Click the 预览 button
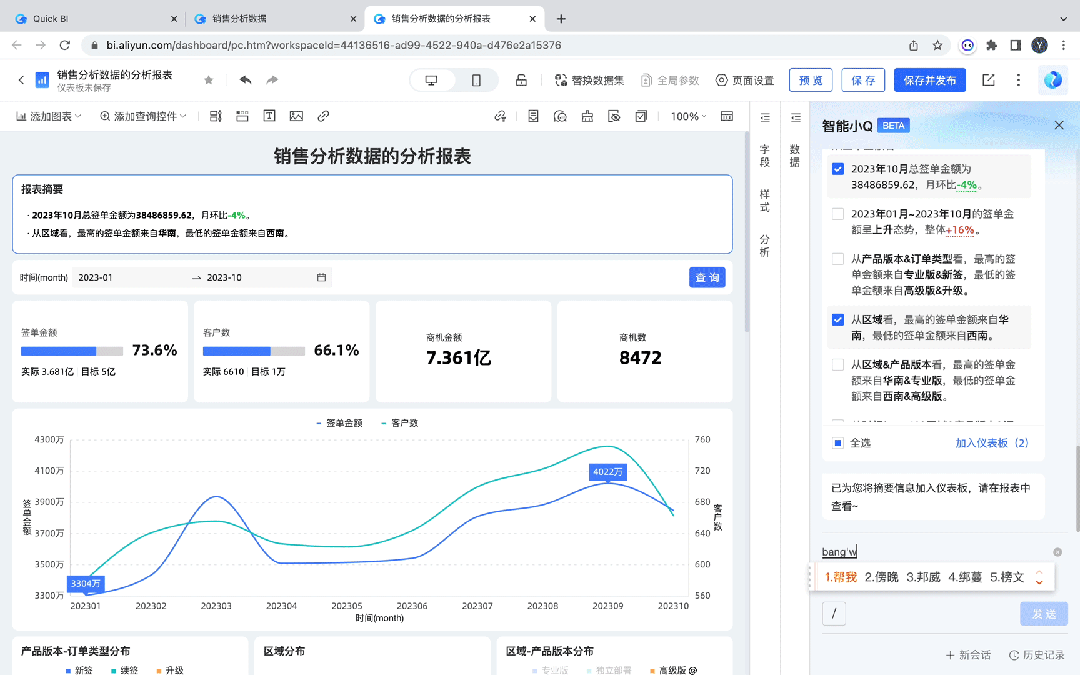1080x675 pixels. coord(811,81)
